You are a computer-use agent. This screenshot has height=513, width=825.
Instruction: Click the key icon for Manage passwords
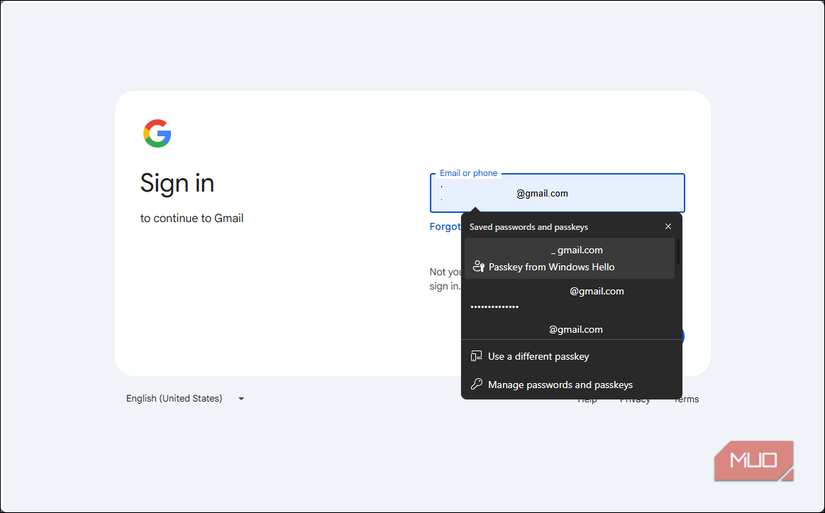coord(476,384)
